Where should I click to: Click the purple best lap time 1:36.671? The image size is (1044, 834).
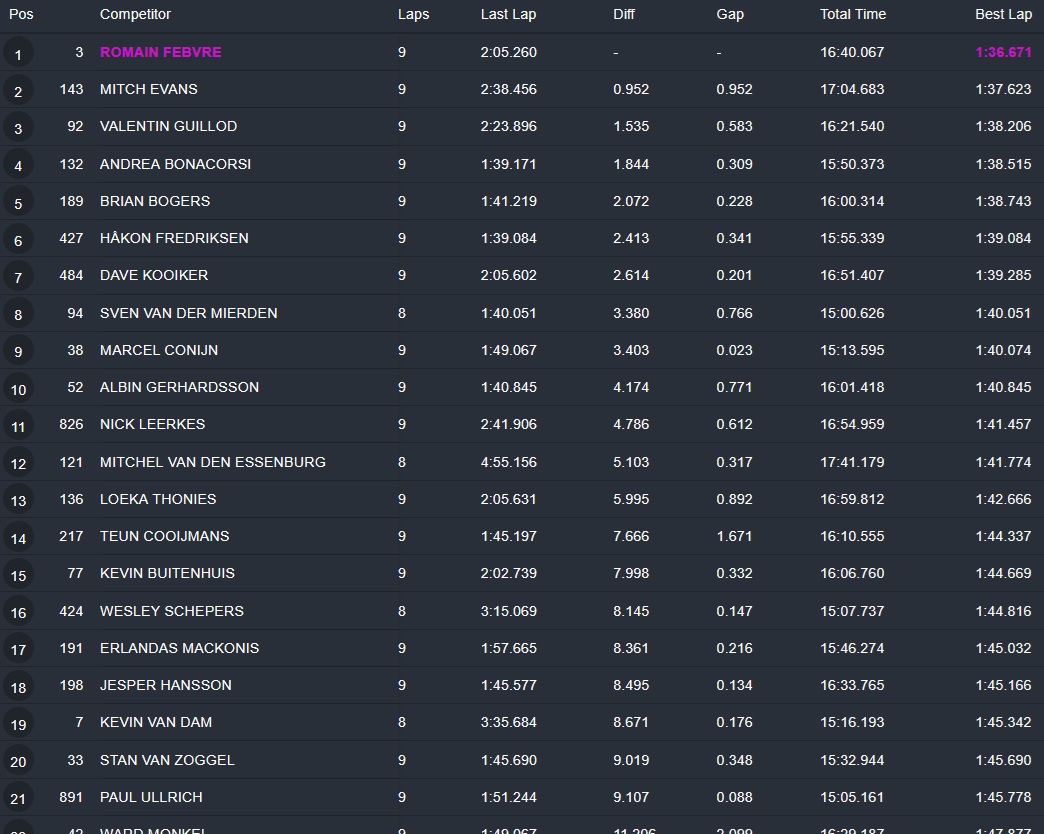pos(1003,52)
